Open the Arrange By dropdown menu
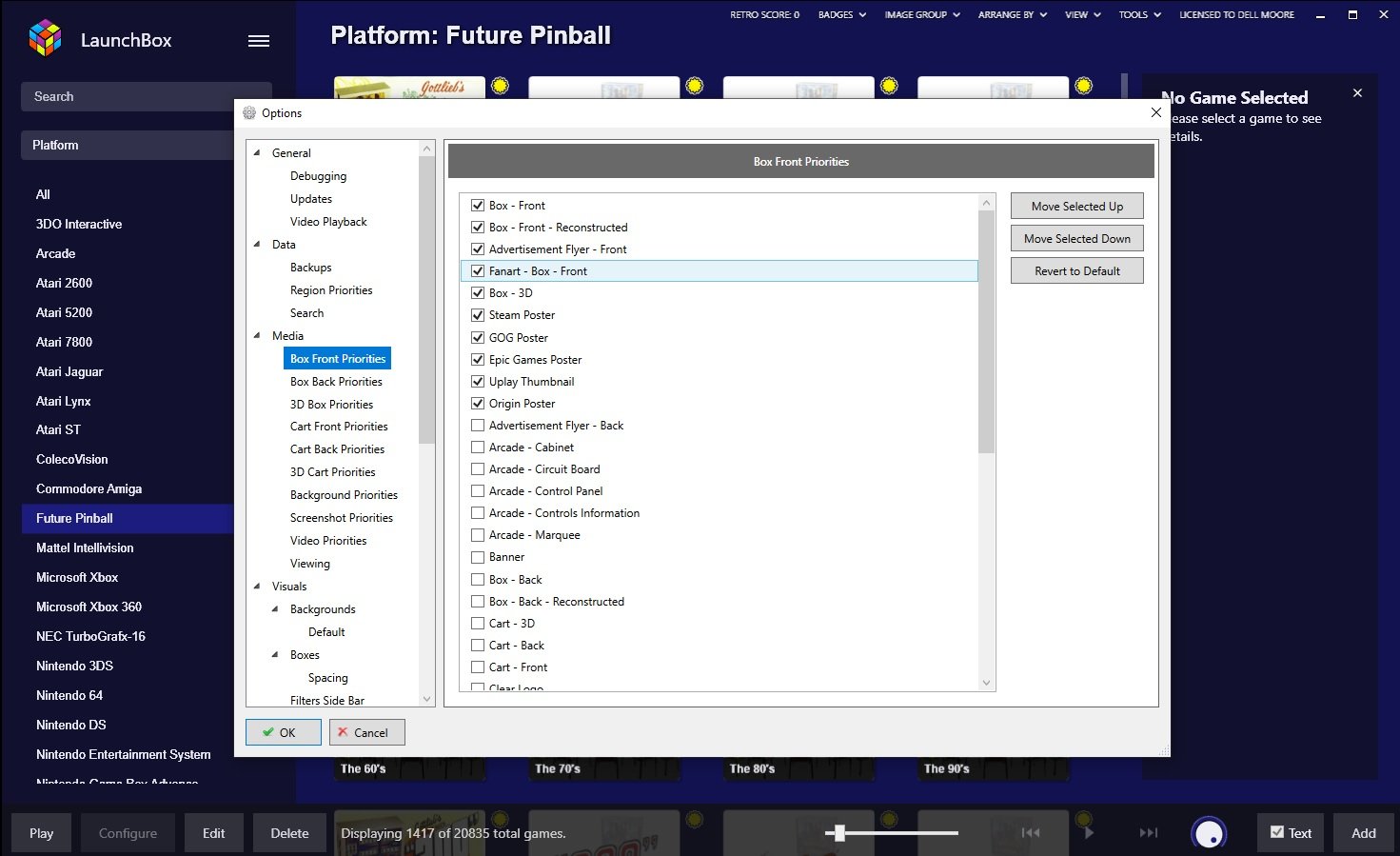This screenshot has height=856, width=1400. click(x=1013, y=14)
